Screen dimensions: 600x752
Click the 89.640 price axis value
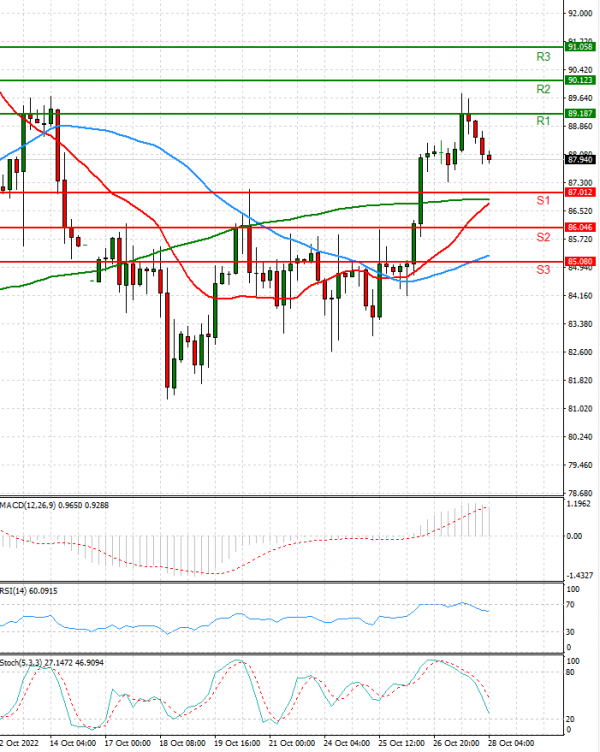(x=580, y=98)
